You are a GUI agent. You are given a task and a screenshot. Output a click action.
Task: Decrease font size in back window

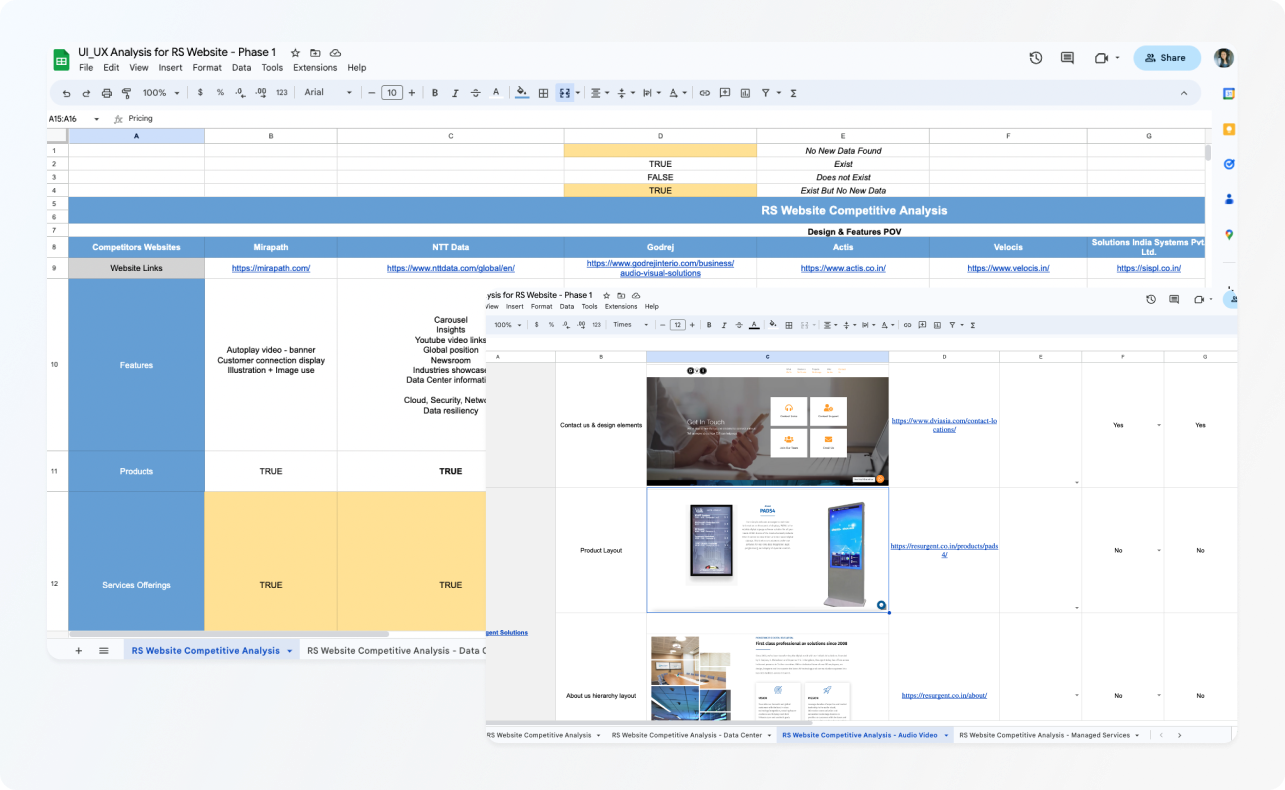pos(371,93)
